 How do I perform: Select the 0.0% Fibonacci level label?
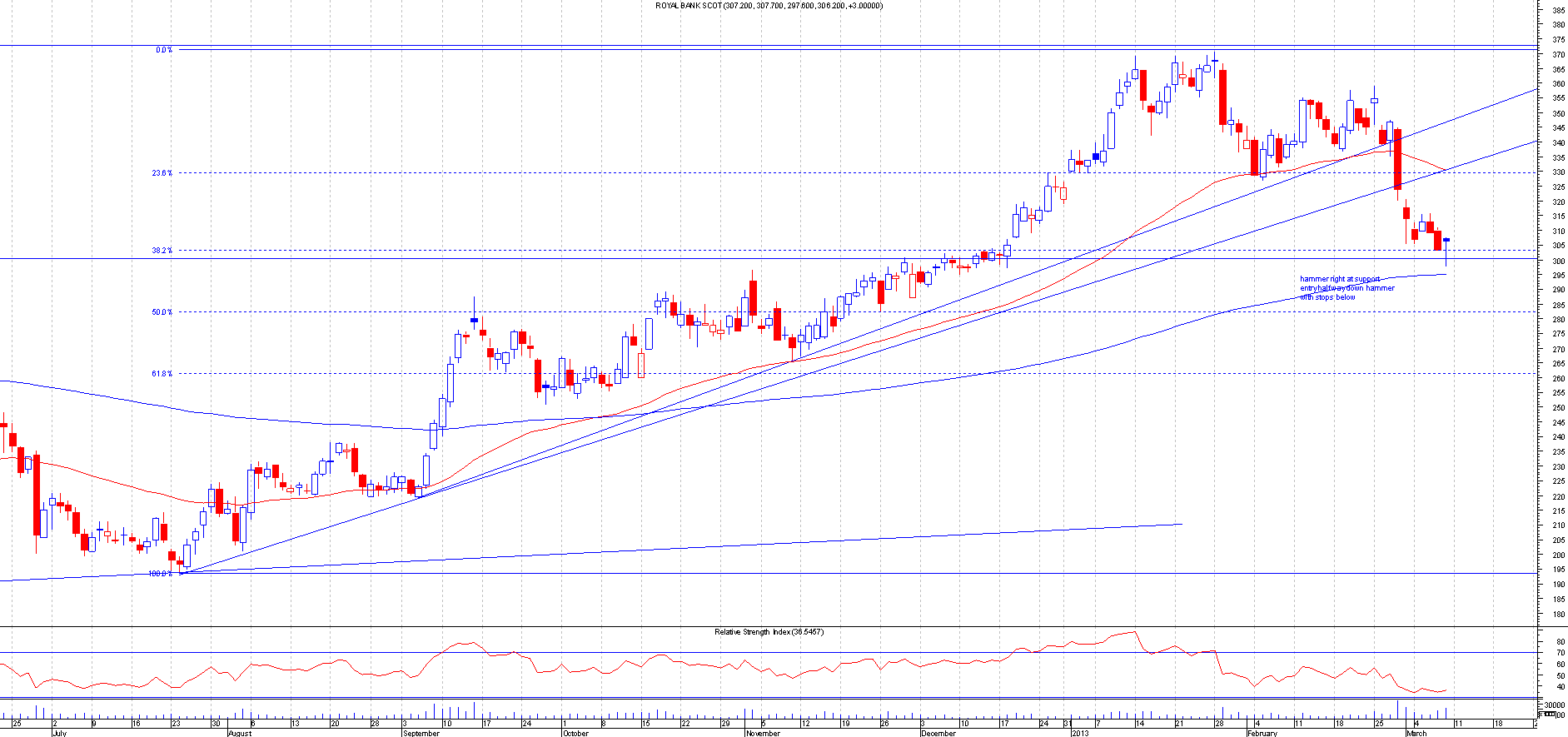[164, 50]
